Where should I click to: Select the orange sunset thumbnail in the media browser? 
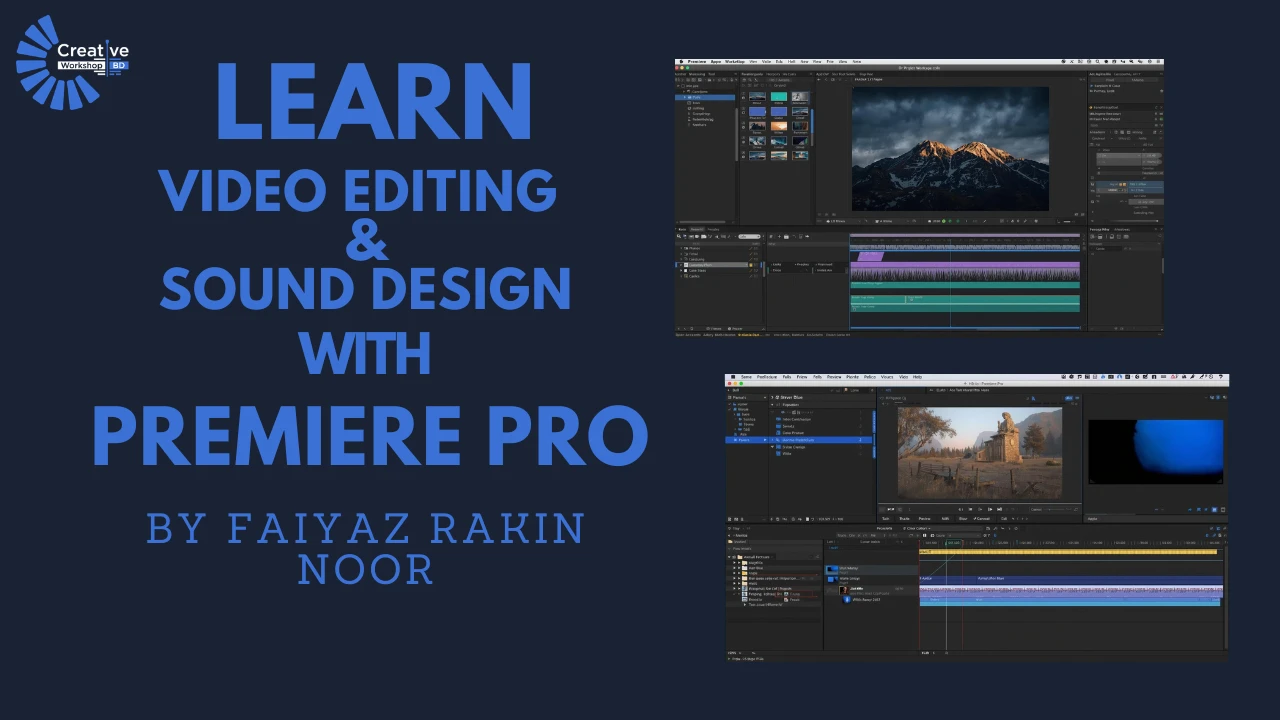[779, 127]
